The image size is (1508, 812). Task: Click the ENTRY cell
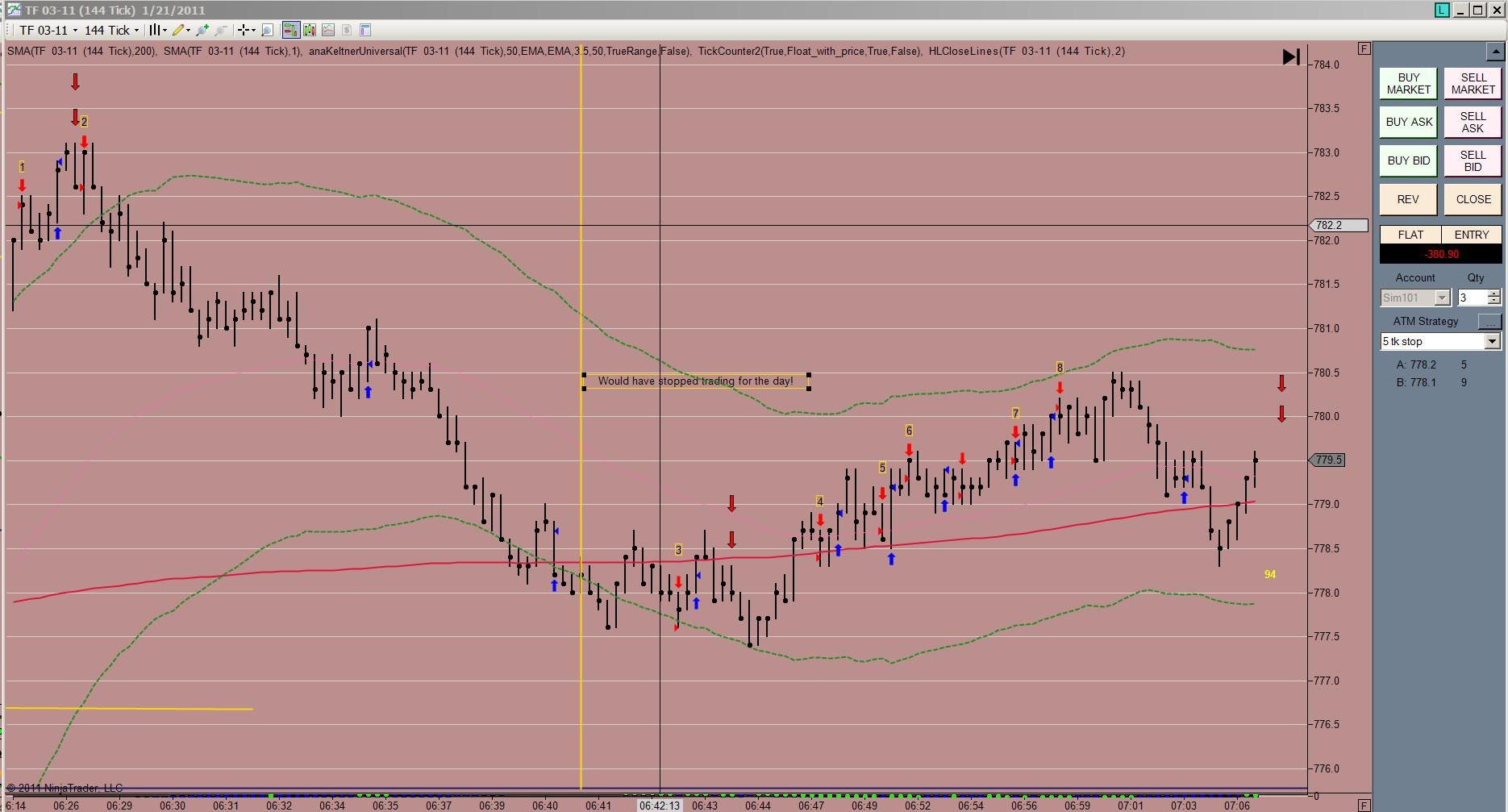coord(1472,235)
